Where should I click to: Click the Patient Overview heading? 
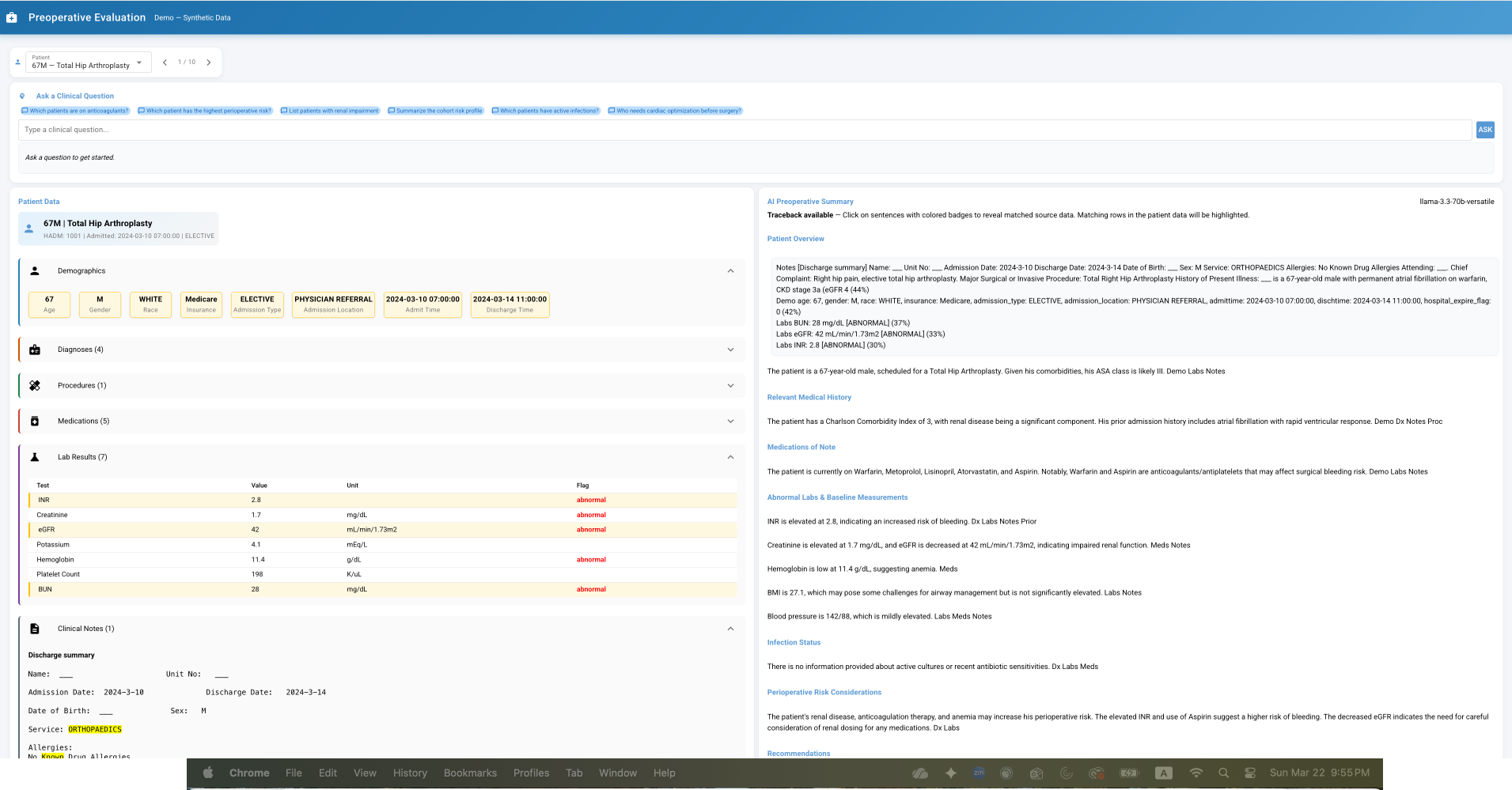click(x=795, y=239)
